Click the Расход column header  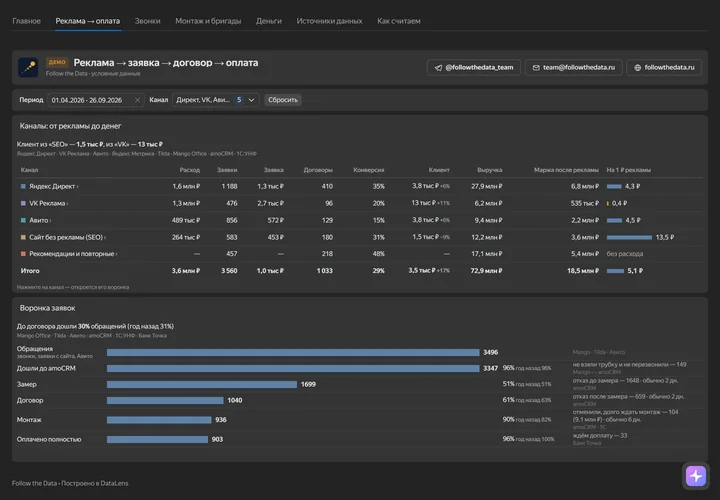coord(190,170)
